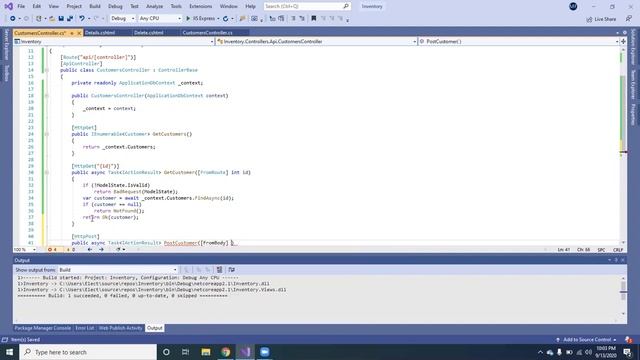Click Add to Source Control
The height and width of the screenshot is (360, 640).
tap(586, 340)
